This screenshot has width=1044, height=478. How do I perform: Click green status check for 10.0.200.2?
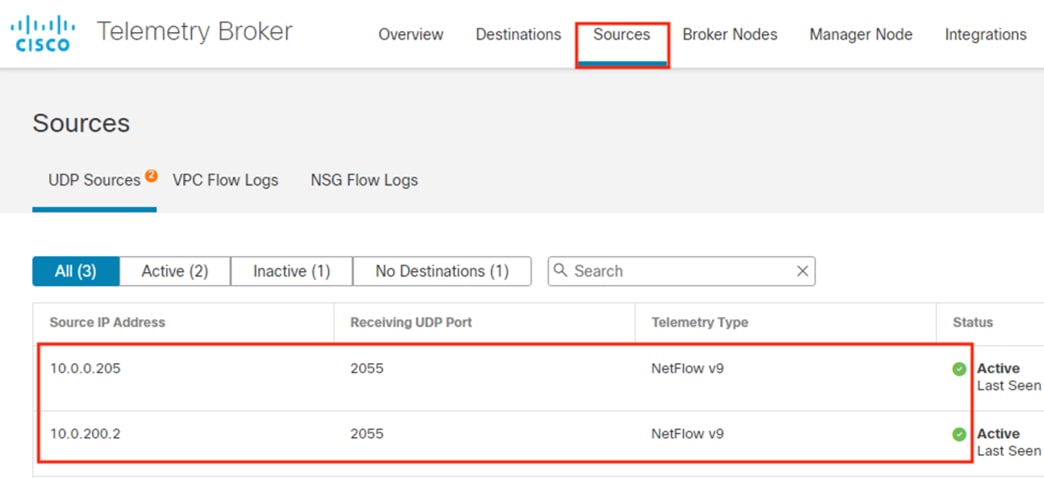pos(959,434)
